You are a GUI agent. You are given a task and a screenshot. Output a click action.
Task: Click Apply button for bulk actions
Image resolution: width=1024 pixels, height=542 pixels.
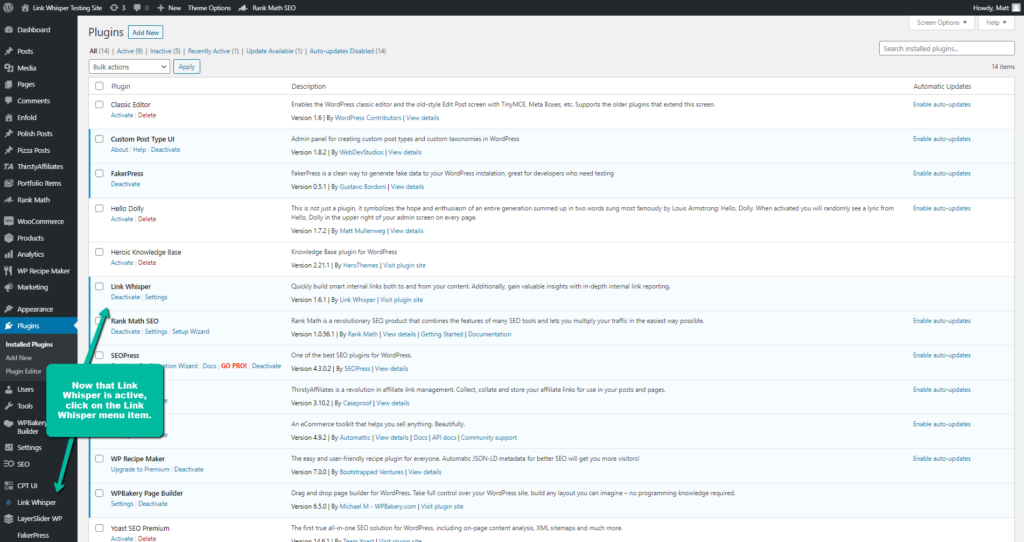(x=187, y=67)
